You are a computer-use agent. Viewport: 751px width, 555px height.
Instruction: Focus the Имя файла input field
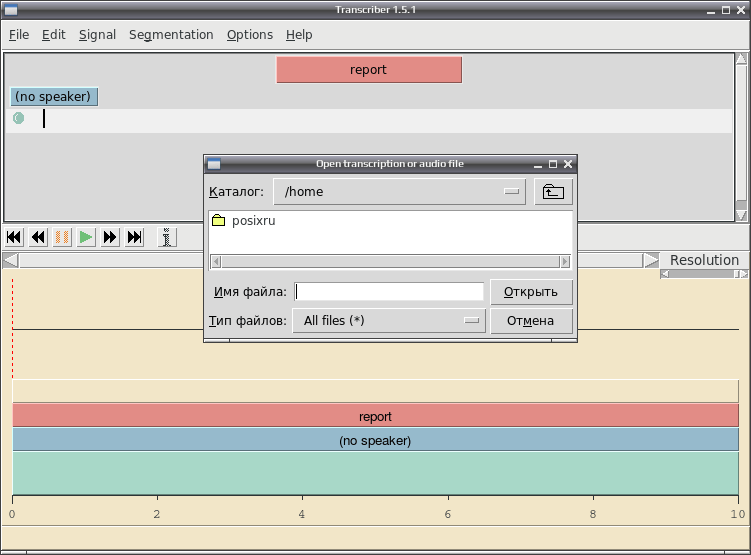389,292
